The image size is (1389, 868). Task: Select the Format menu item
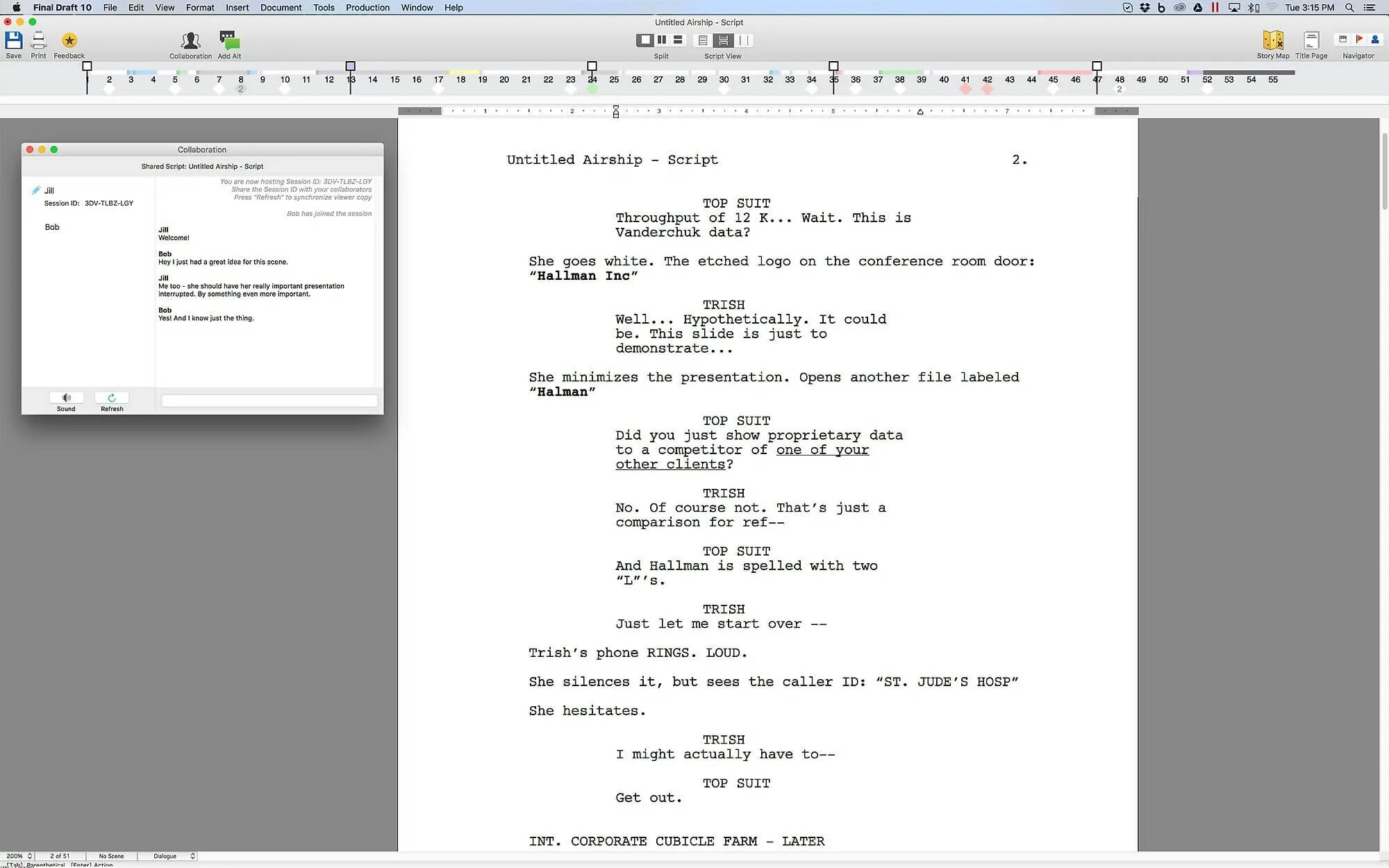[x=200, y=7]
